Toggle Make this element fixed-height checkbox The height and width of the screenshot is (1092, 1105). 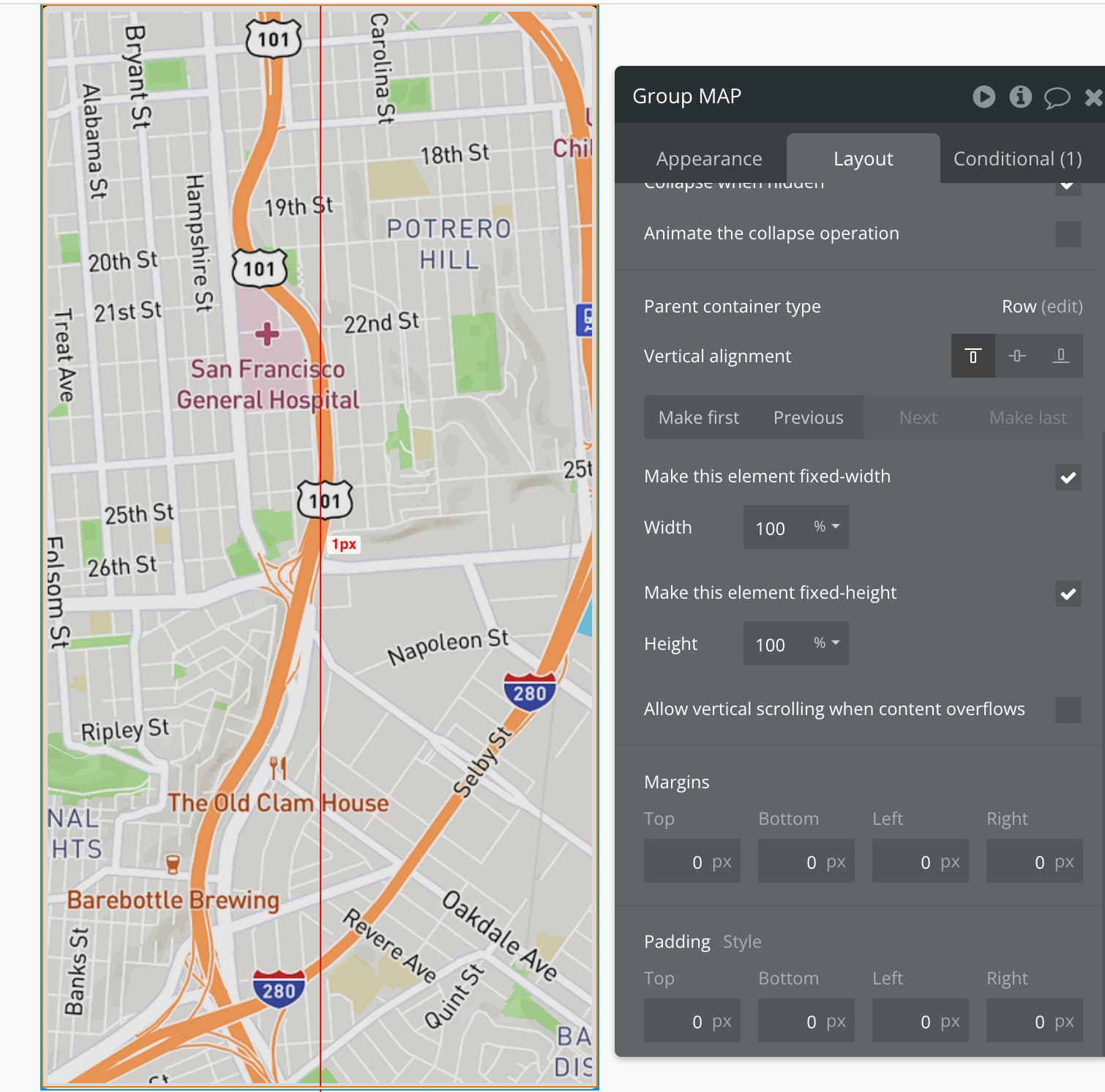(x=1068, y=594)
